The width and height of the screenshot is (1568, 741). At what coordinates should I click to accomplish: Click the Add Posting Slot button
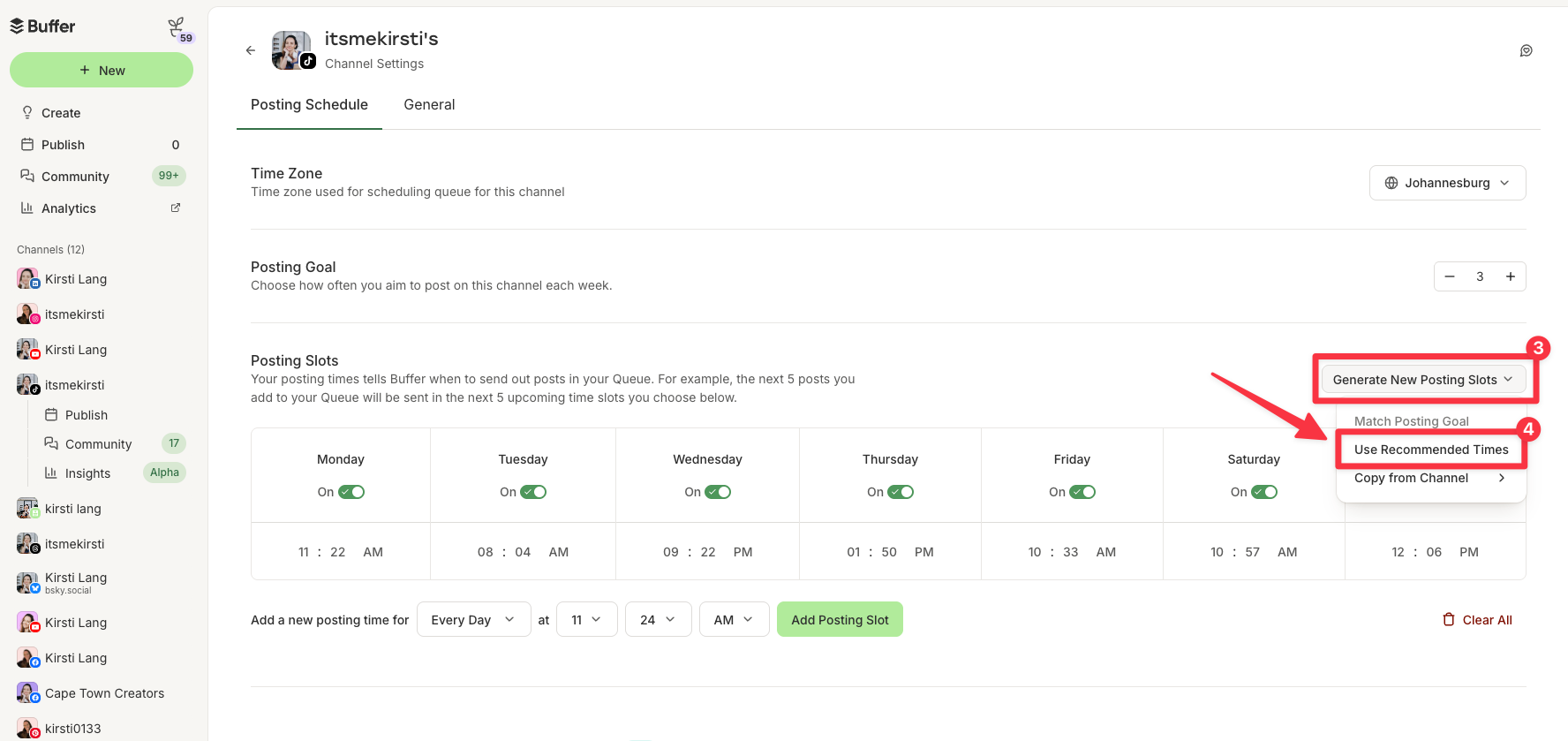tap(840, 619)
